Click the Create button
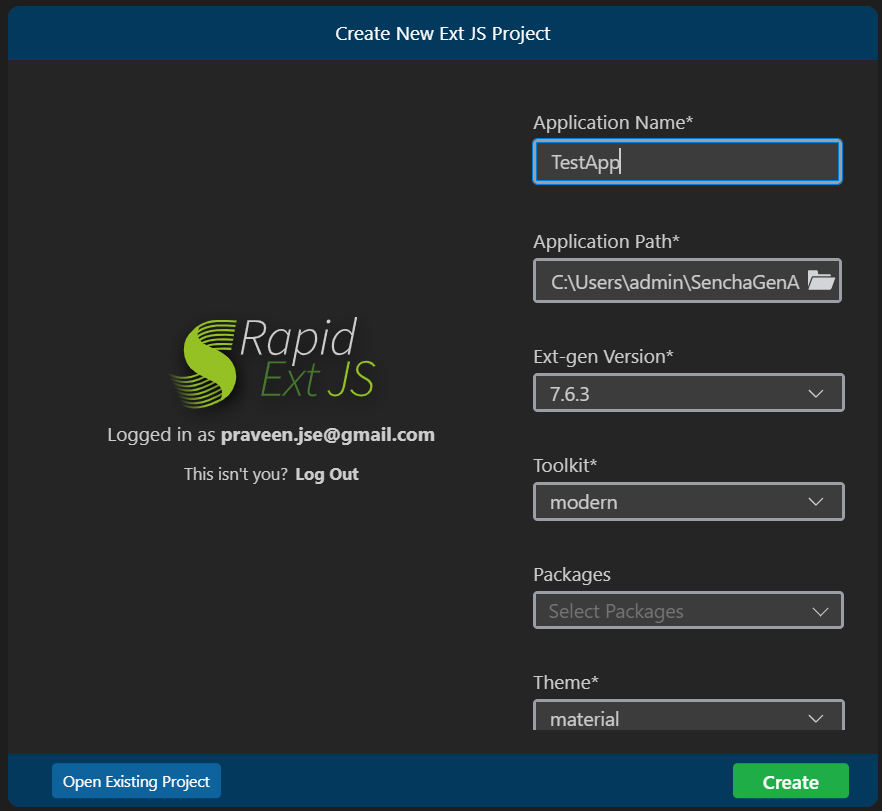Viewport: 882px width, 811px height. [790, 781]
